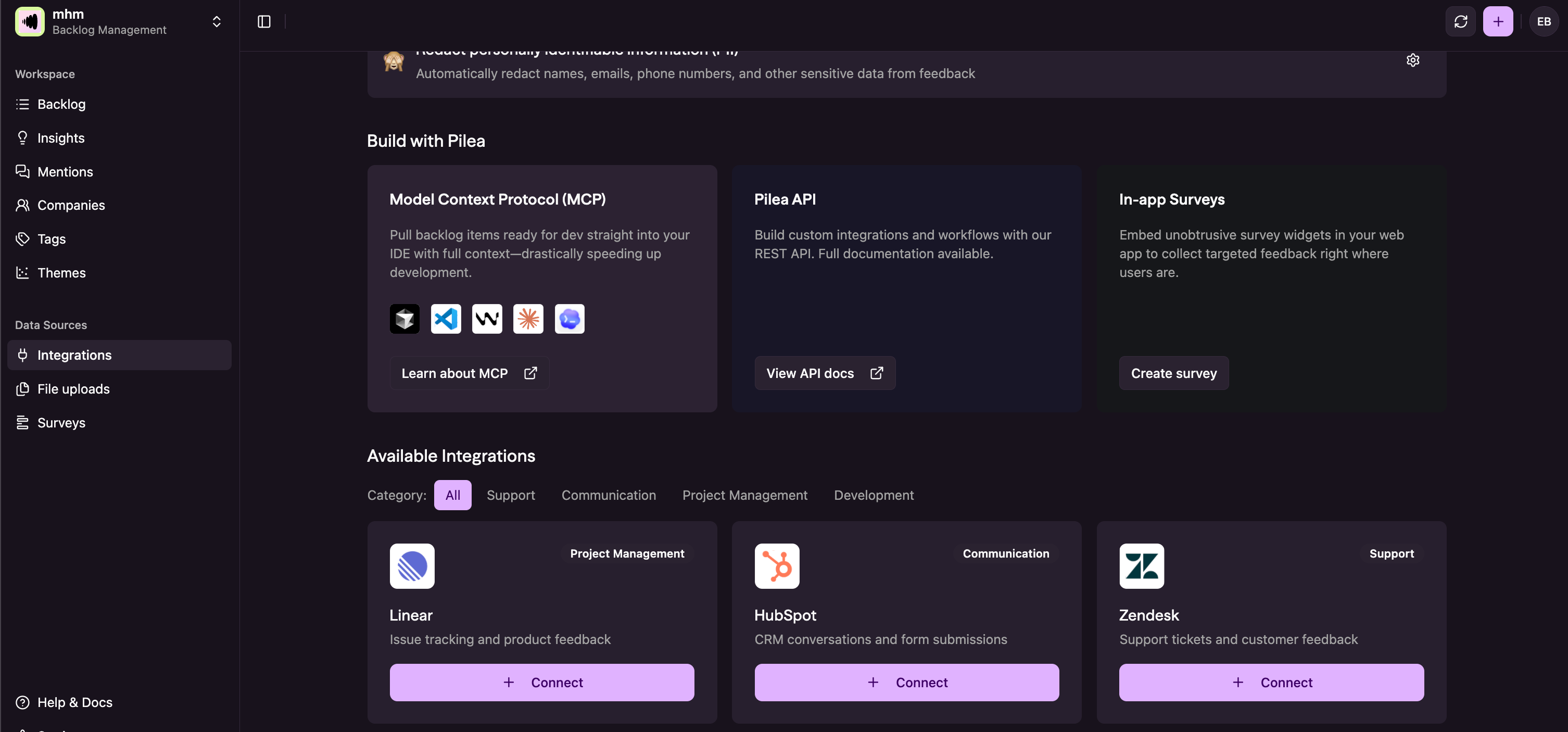Click the VS Code icon in MCP card
Screen dimensions: 1568x732
click(x=446, y=319)
